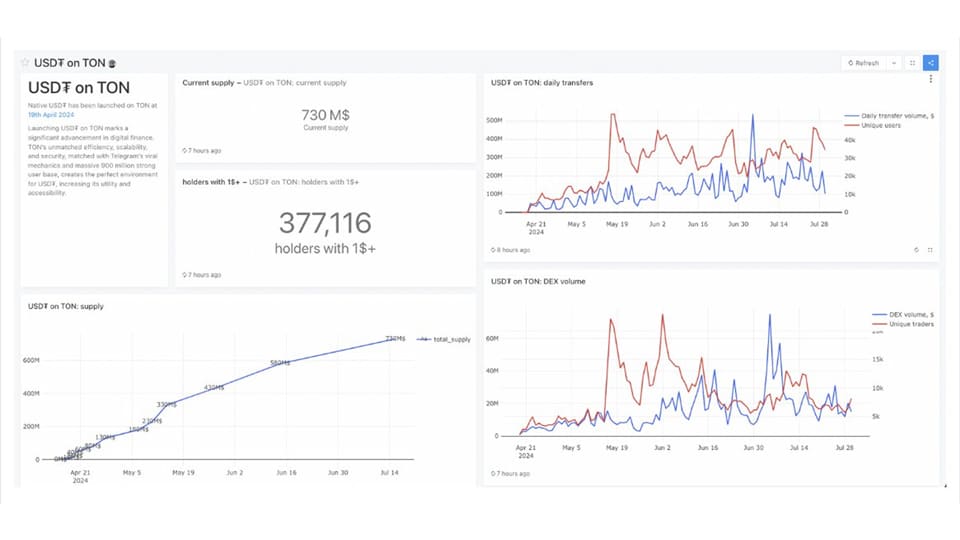This screenshot has width=960, height=540.
Task: Click the '8 hours ago' timestamp on daily transfers
Action: click(x=510, y=250)
